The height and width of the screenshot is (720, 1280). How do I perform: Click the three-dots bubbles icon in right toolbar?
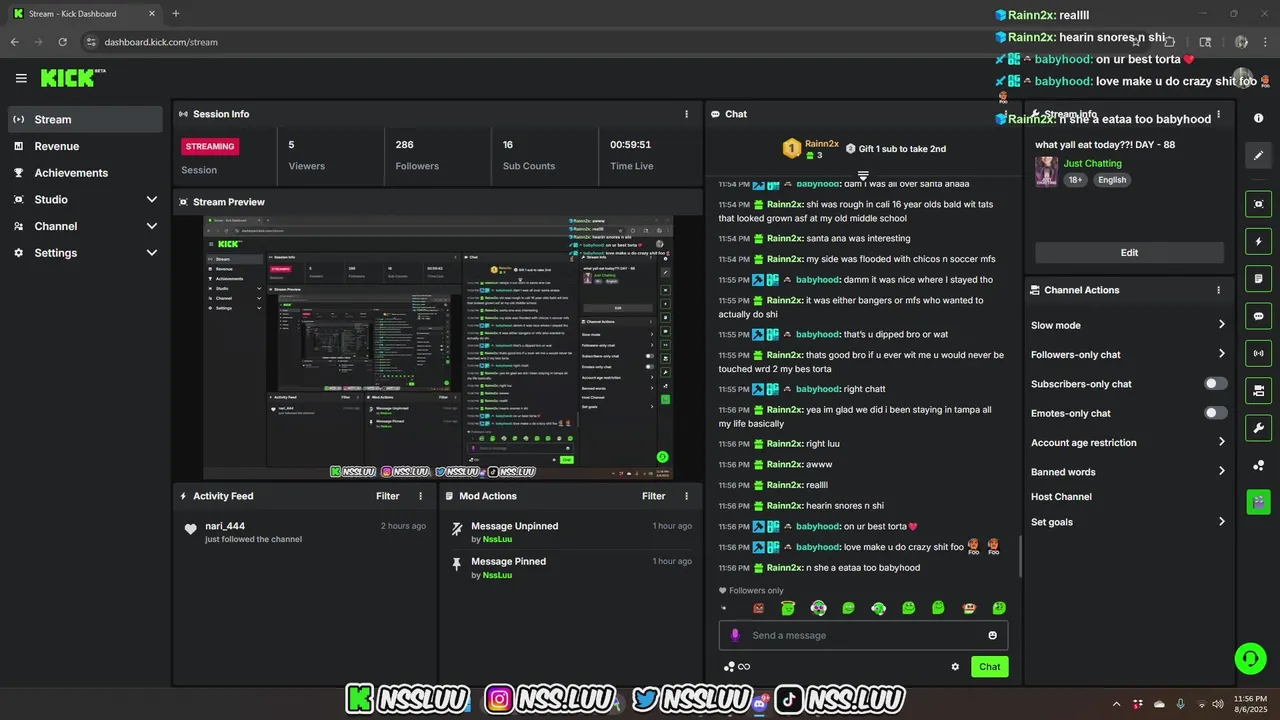coord(1258,465)
